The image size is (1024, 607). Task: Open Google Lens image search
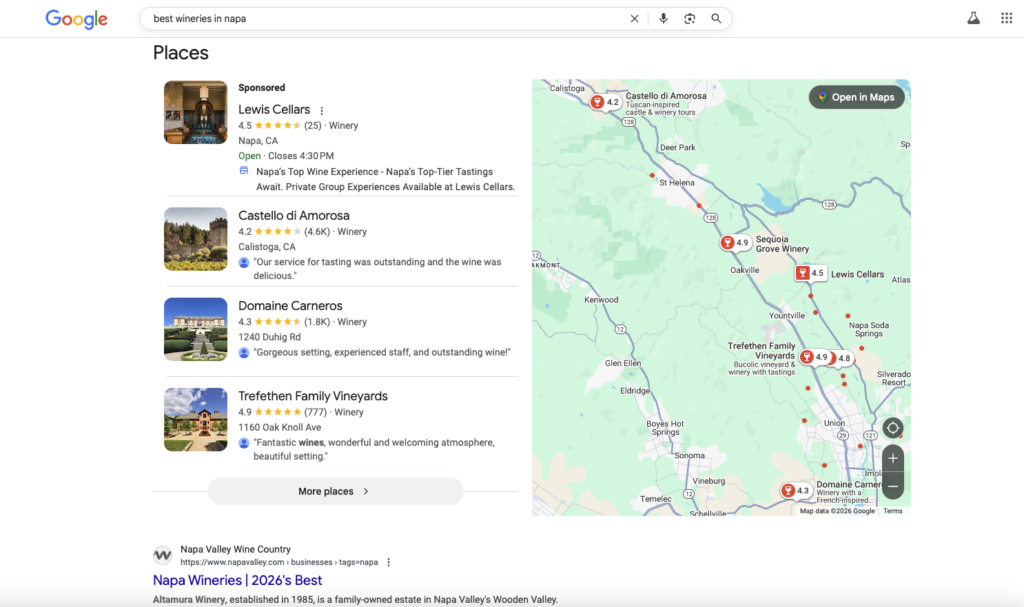pos(689,19)
